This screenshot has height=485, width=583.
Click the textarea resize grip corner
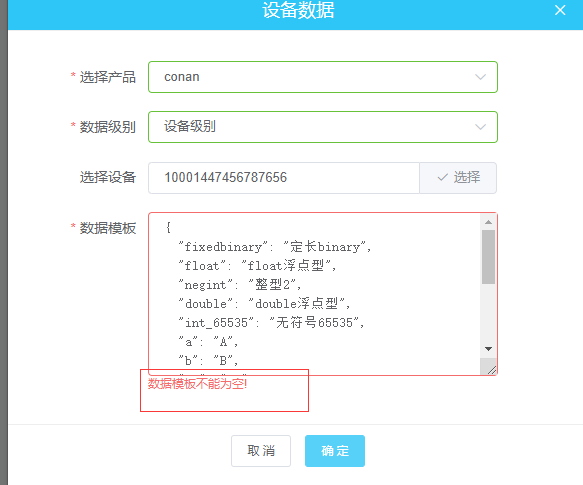pos(491,369)
